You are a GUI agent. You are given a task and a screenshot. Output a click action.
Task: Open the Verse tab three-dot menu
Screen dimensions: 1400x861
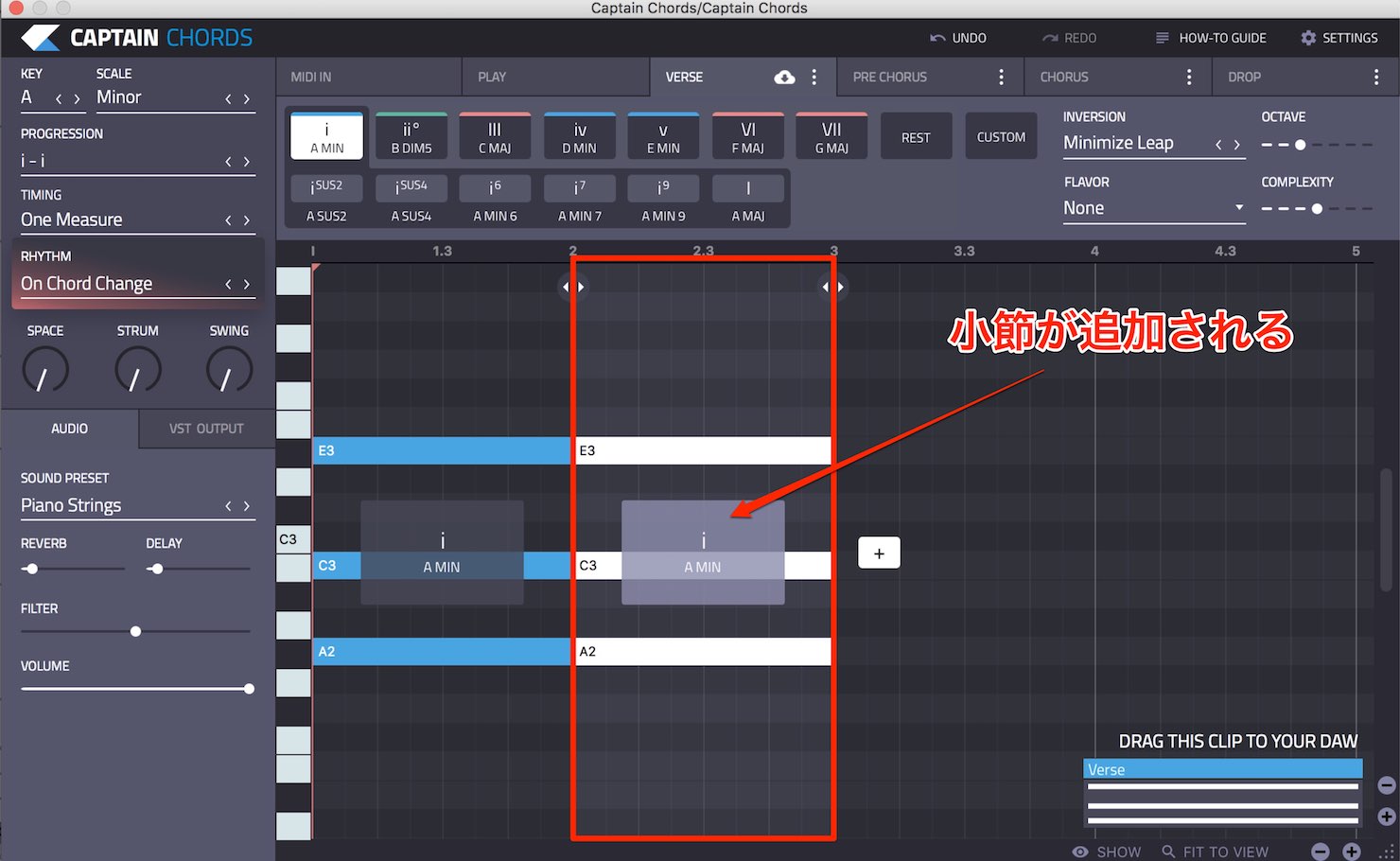814,78
